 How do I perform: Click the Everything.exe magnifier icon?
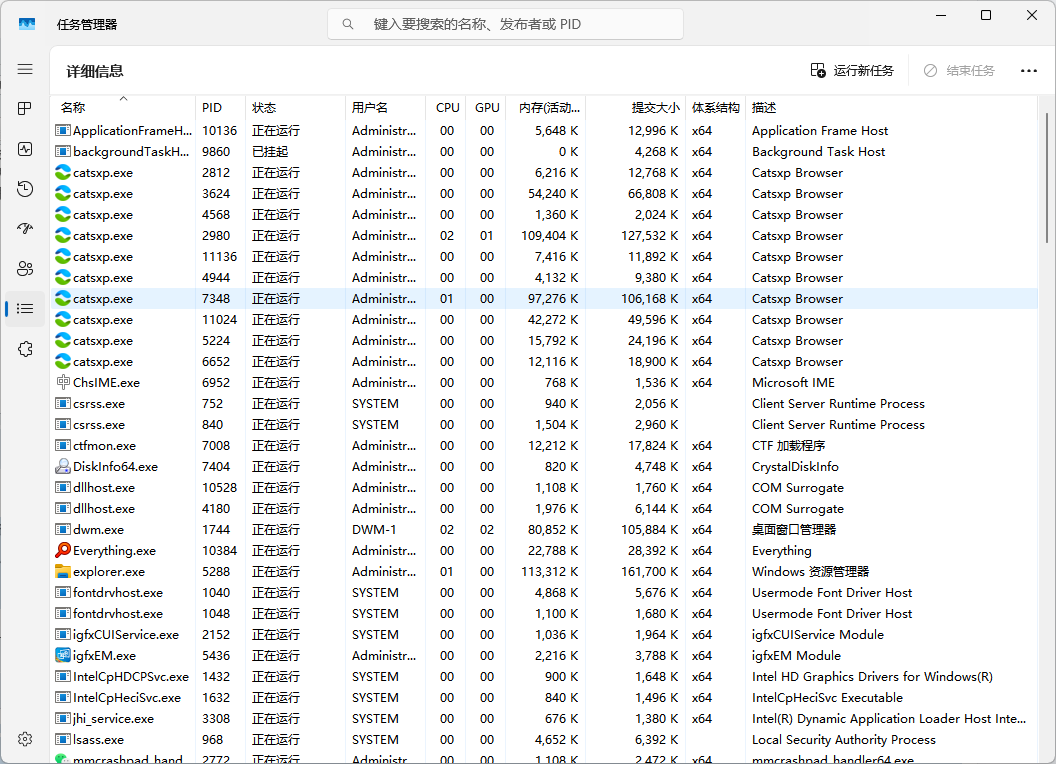(63, 551)
